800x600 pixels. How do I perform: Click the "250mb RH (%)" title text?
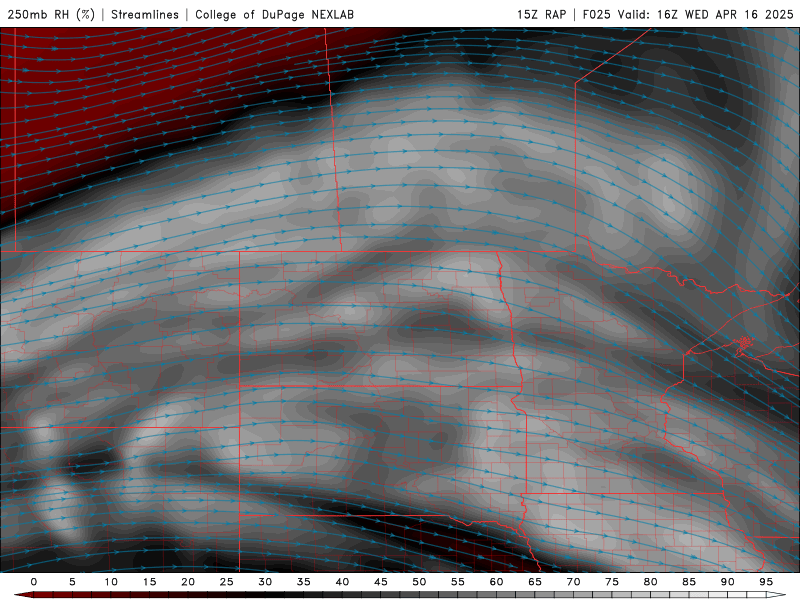(51, 14)
